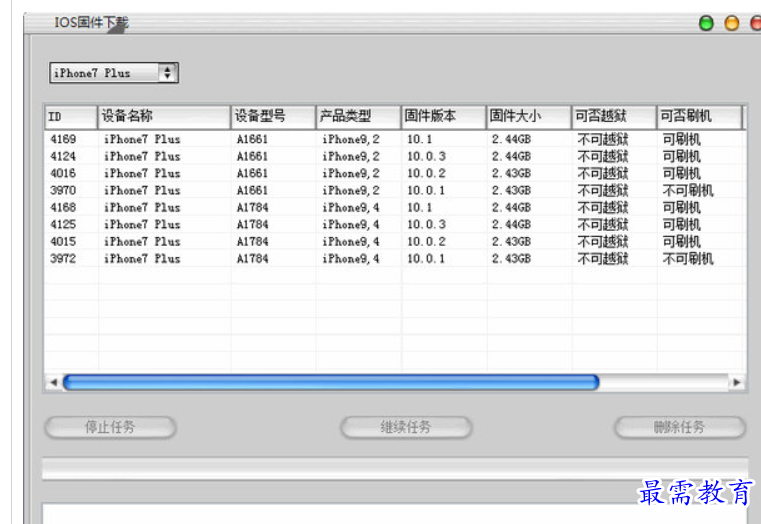Click 不可越狱 in the ID 4124 row
761x524 pixels.
click(603, 157)
